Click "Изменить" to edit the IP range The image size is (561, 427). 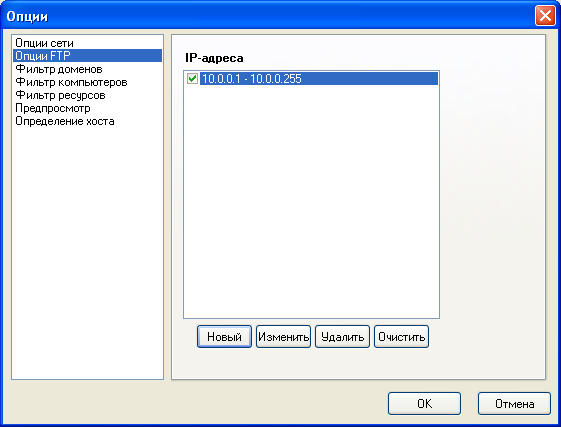(x=283, y=336)
